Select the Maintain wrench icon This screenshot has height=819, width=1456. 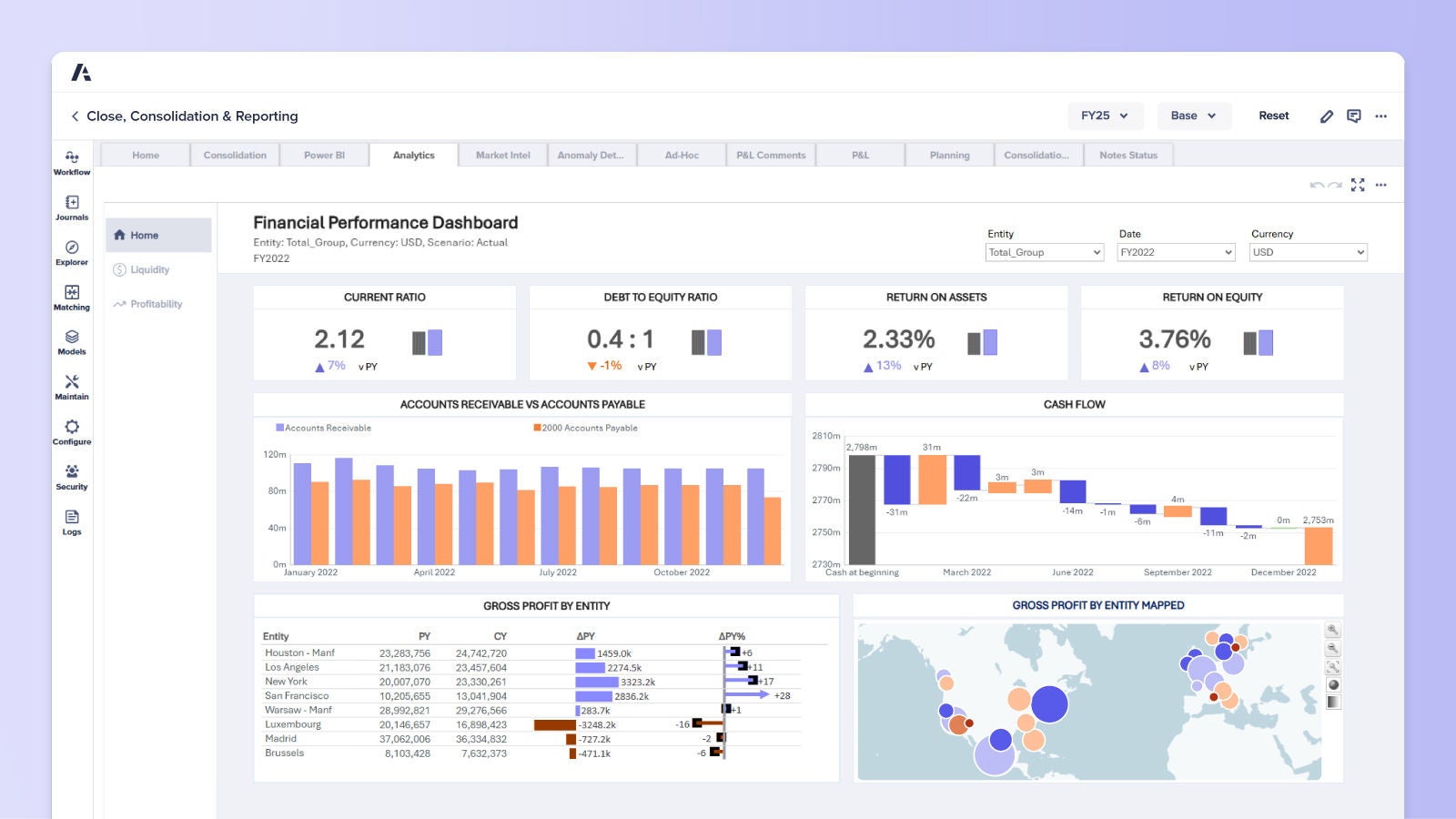72,386
